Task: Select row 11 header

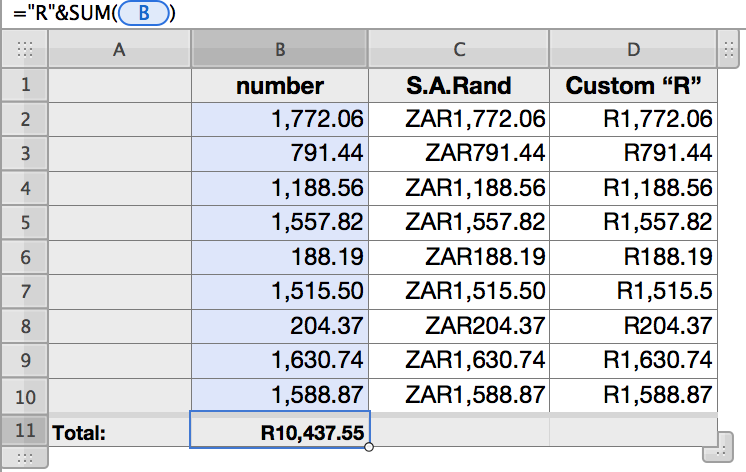Action: pyautogui.click(x=25, y=430)
